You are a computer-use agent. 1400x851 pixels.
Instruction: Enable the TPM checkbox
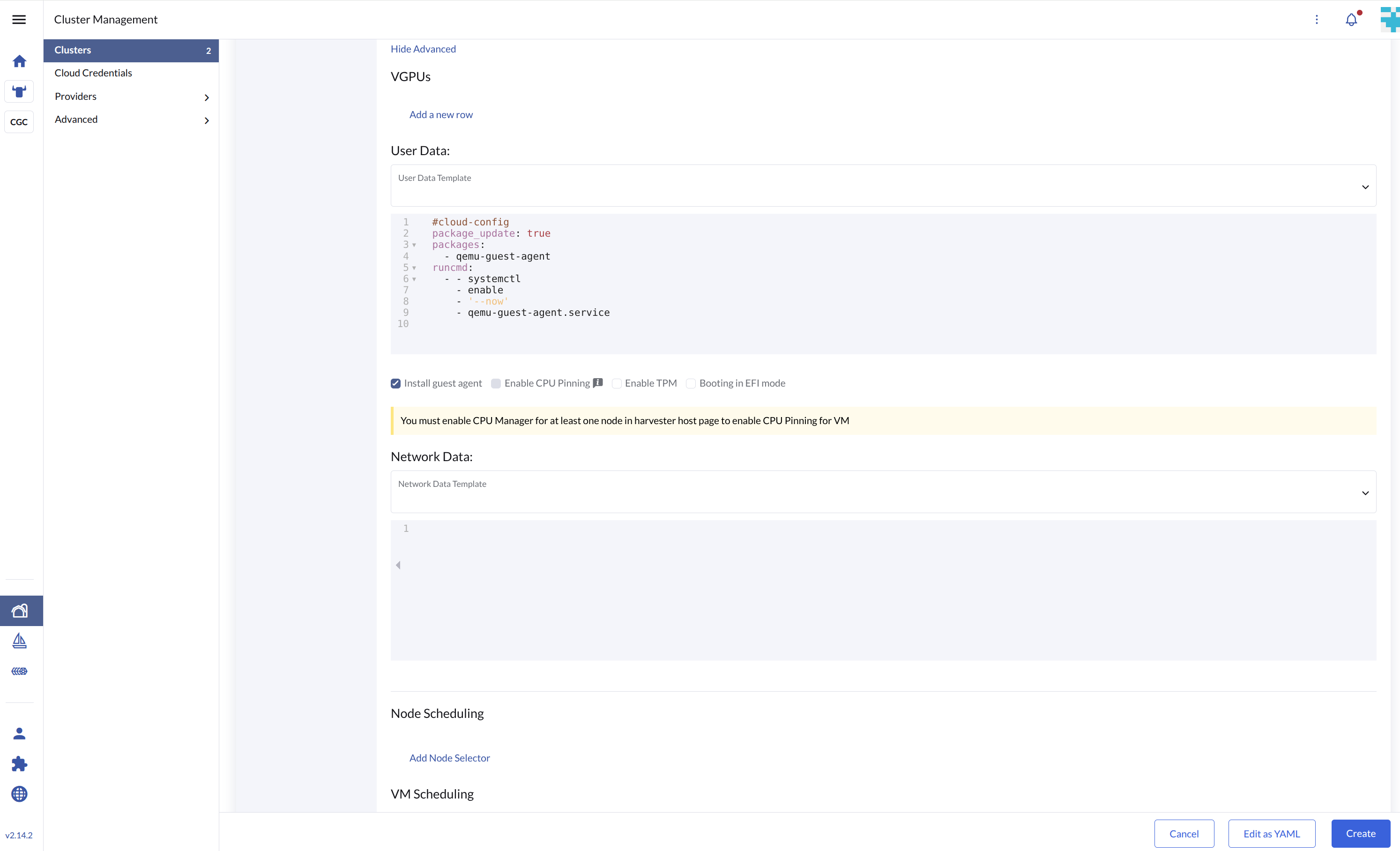(x=617, y=383)
